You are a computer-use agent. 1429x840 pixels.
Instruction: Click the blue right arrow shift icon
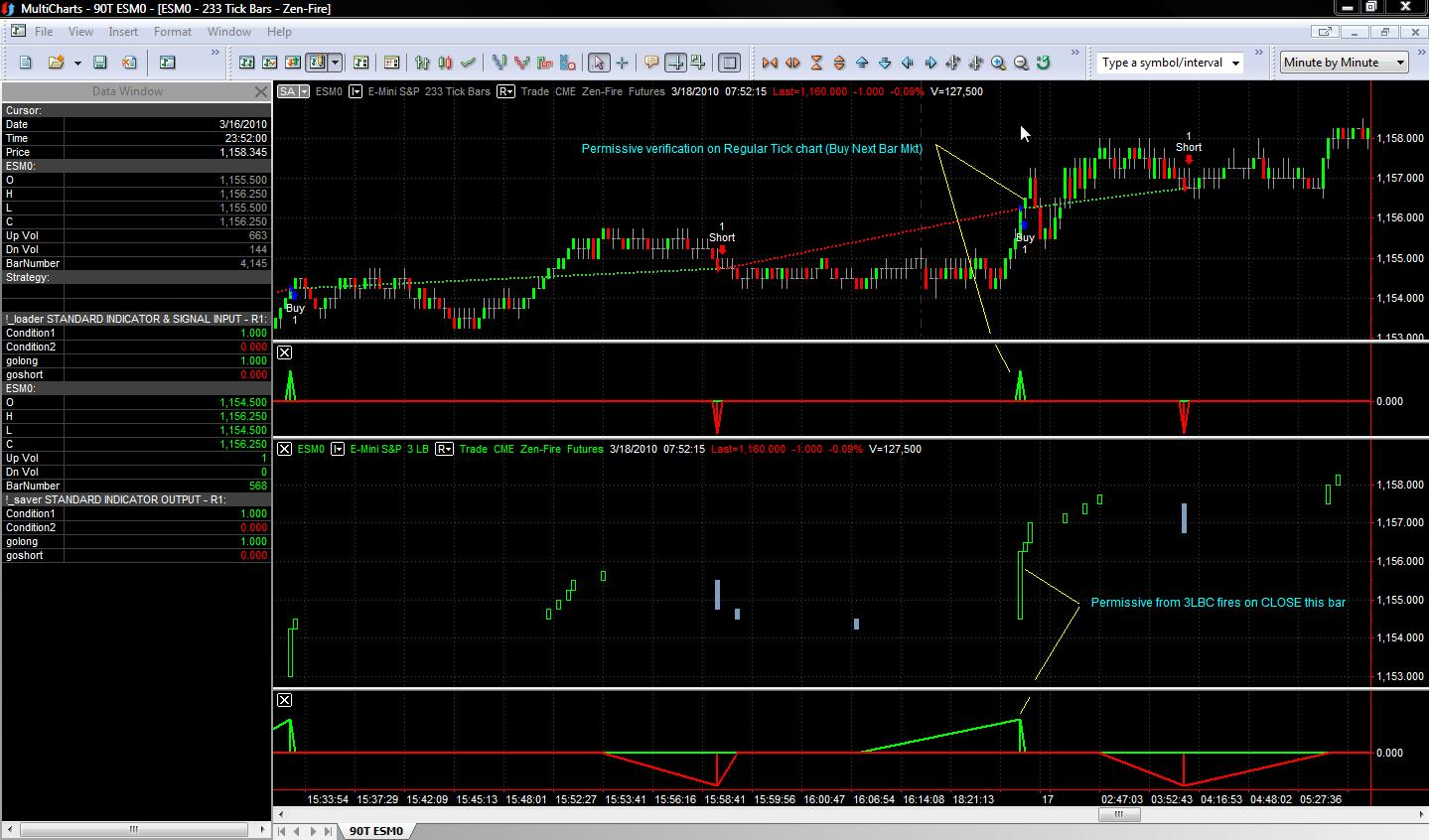930,63
